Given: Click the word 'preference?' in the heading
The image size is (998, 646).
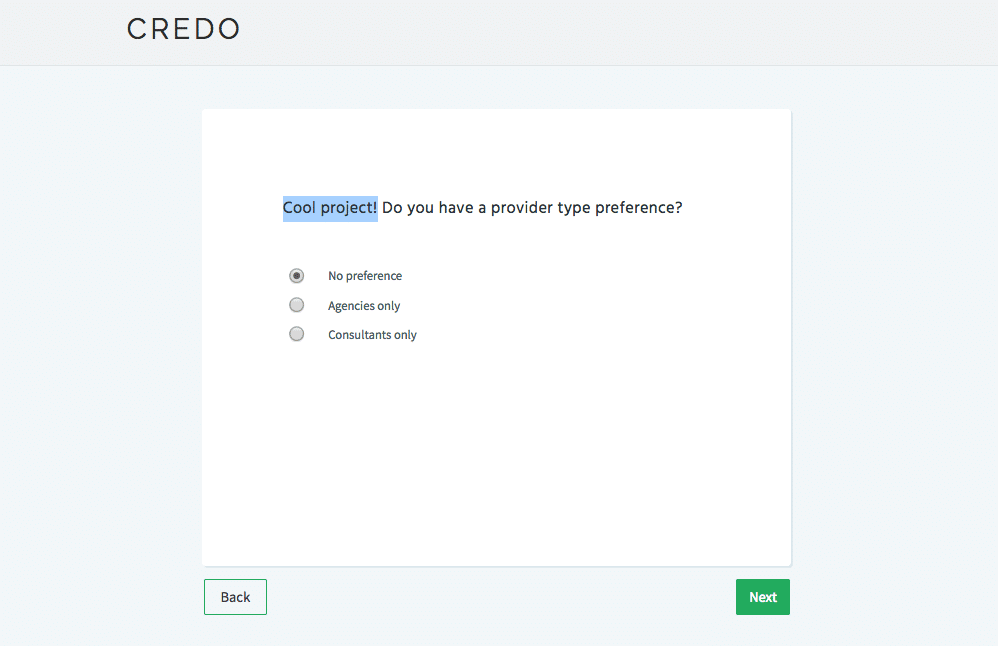Looking at the screenshot, I should (x=638, y=208).
